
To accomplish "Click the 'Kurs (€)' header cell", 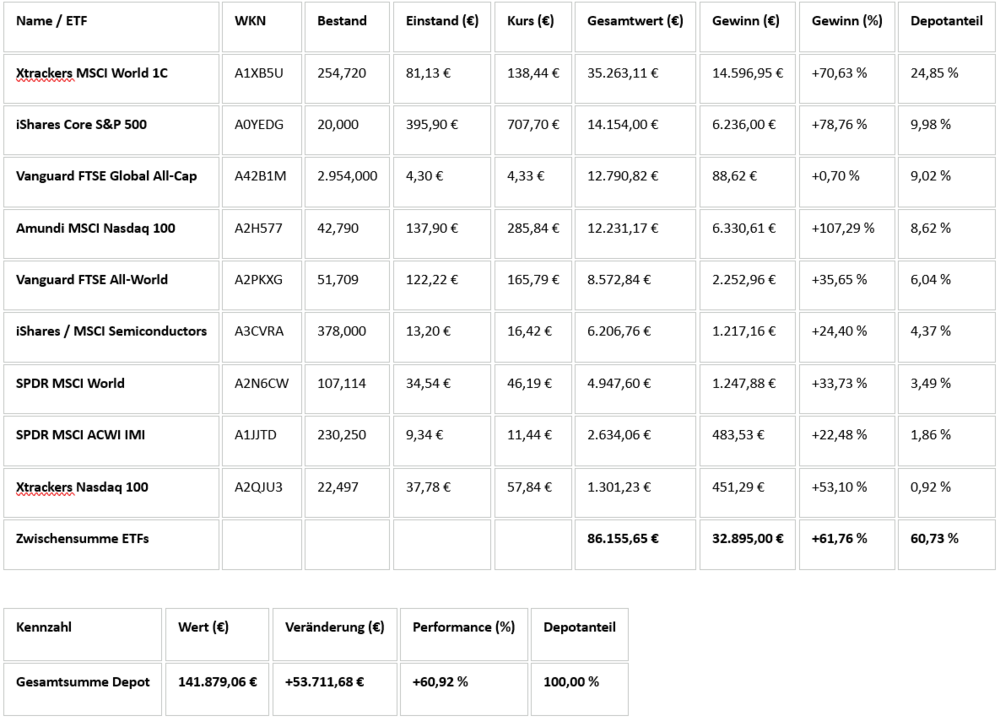I will tap(533, 27).
